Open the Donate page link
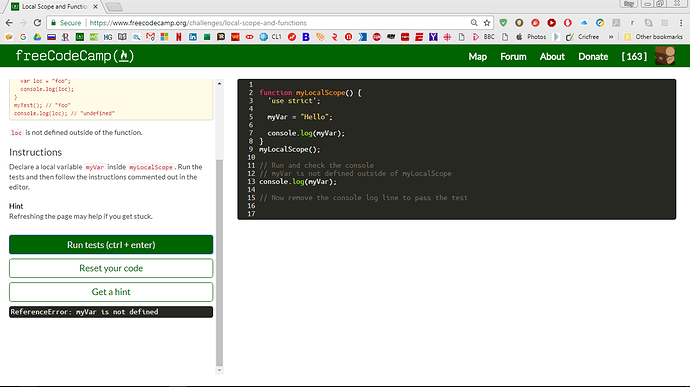Screen dimensions: 690x387 (x=593, y=56)
